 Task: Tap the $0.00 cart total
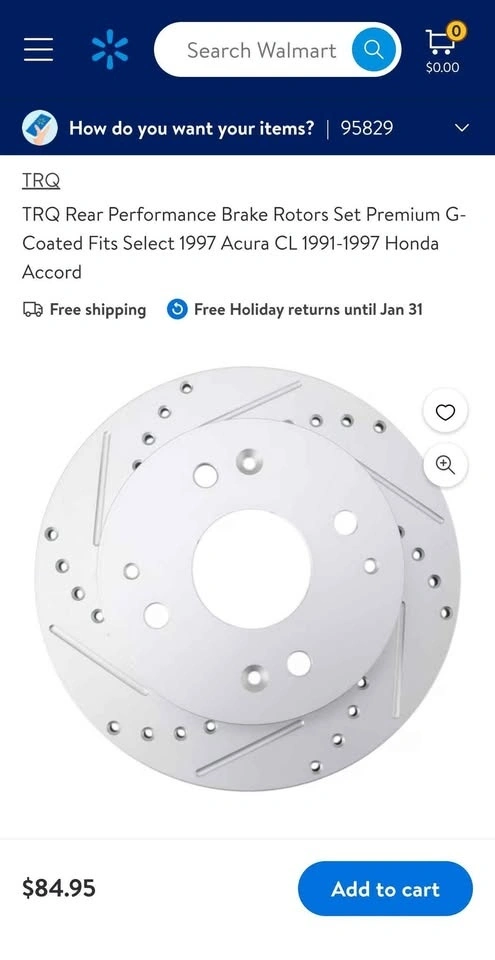442,67
